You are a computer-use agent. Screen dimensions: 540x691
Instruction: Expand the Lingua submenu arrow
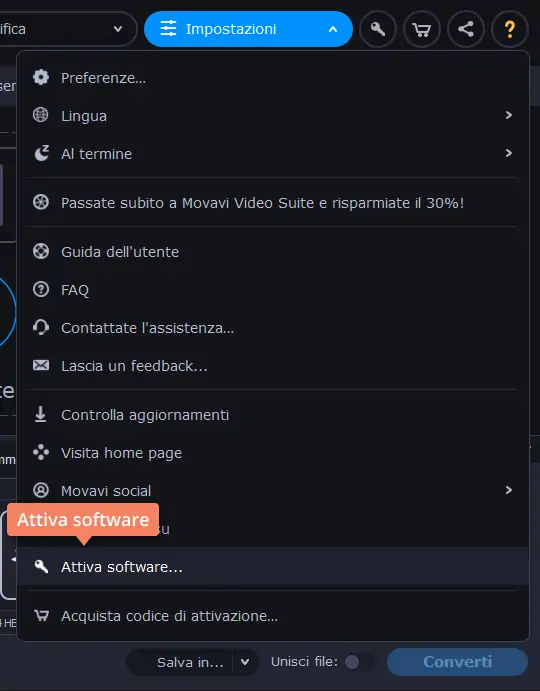click(x=509, y=115)
